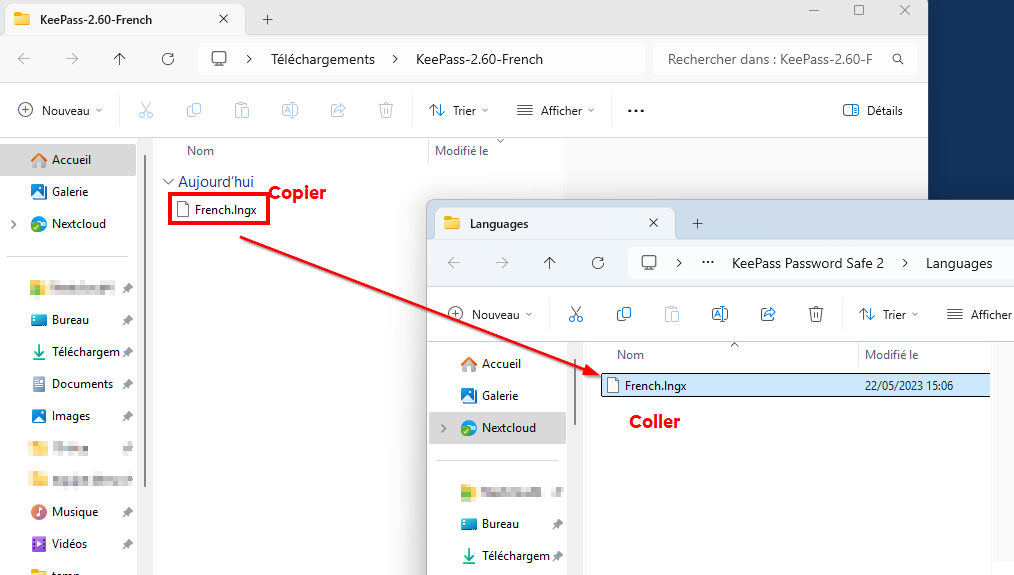Select French.lngx file in Languages folder
Viewport: 1014px width, 575px height.
pos(656,385)
